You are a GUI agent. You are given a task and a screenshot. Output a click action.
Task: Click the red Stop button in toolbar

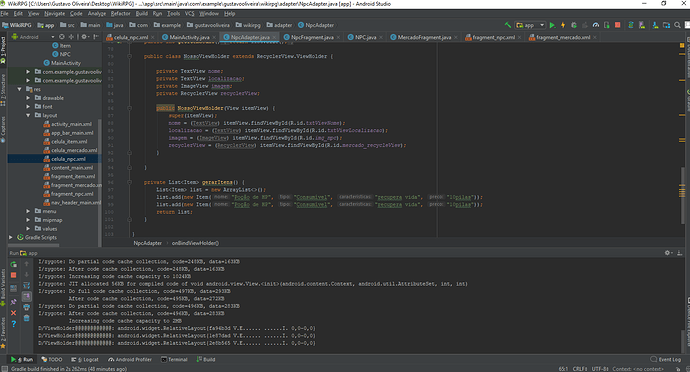pyautogui.click(x=618, y=25)
